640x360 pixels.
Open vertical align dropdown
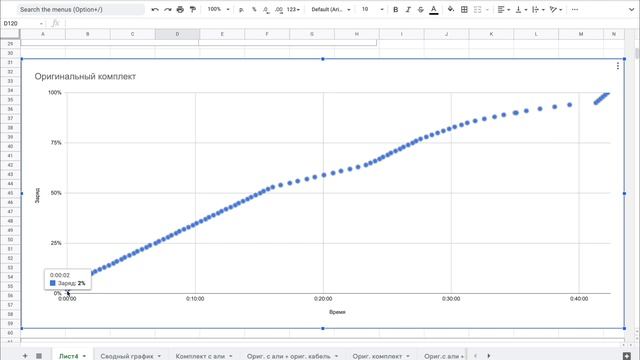[x=521, y=9]
